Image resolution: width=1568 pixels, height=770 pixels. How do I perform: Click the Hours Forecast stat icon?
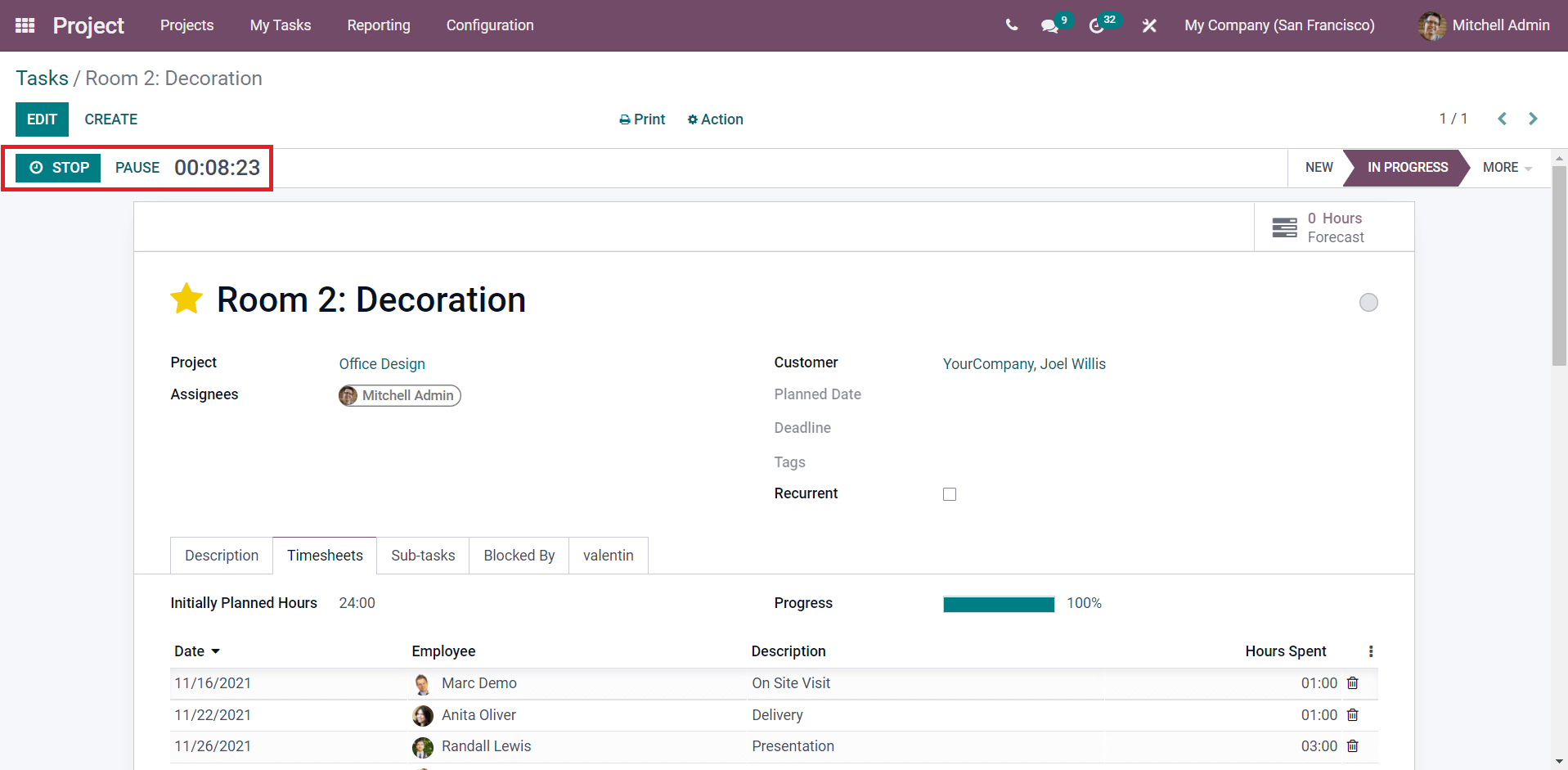click(x=1284, y=227)
